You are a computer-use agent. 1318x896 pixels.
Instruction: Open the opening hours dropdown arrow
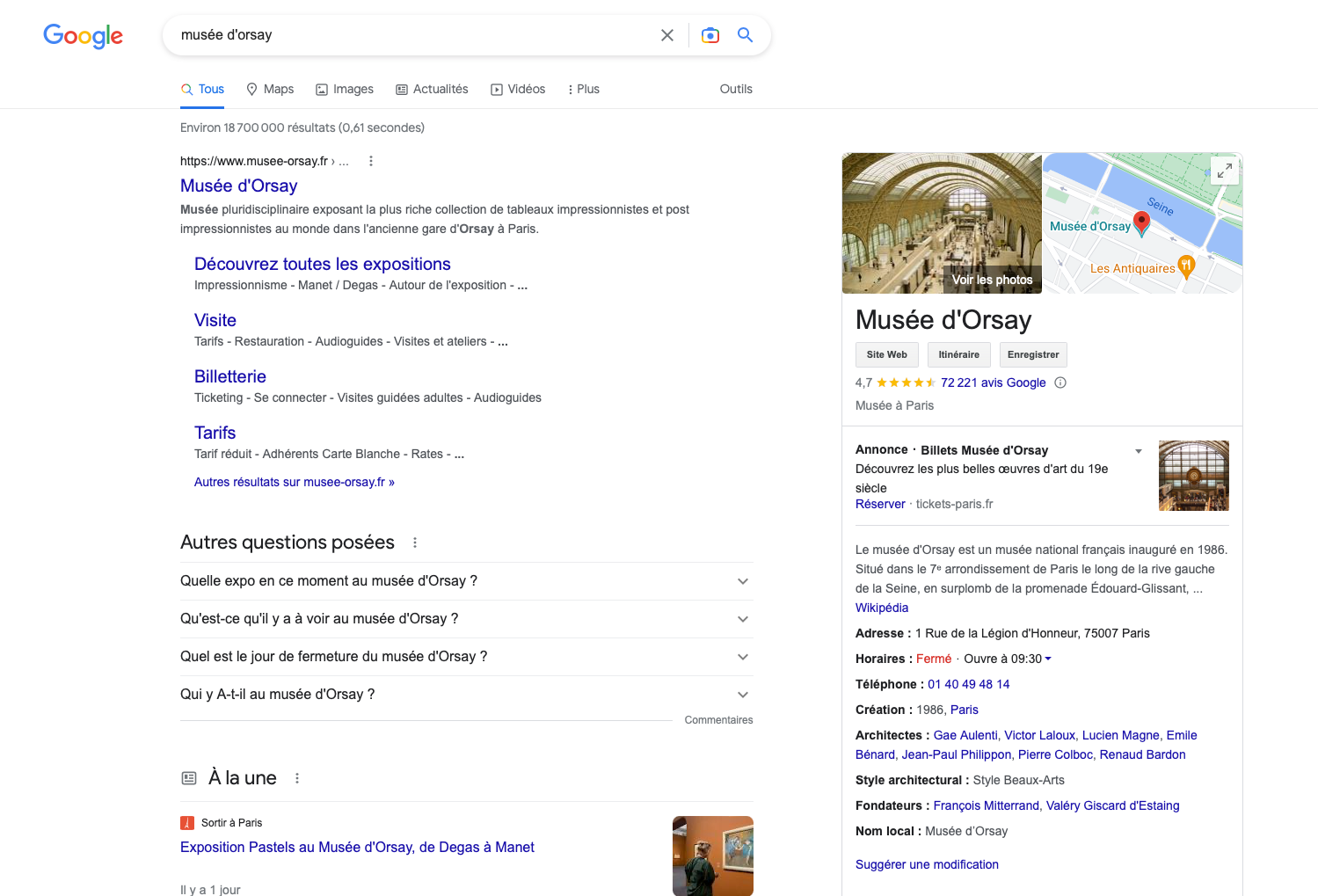click(1048, 659)
